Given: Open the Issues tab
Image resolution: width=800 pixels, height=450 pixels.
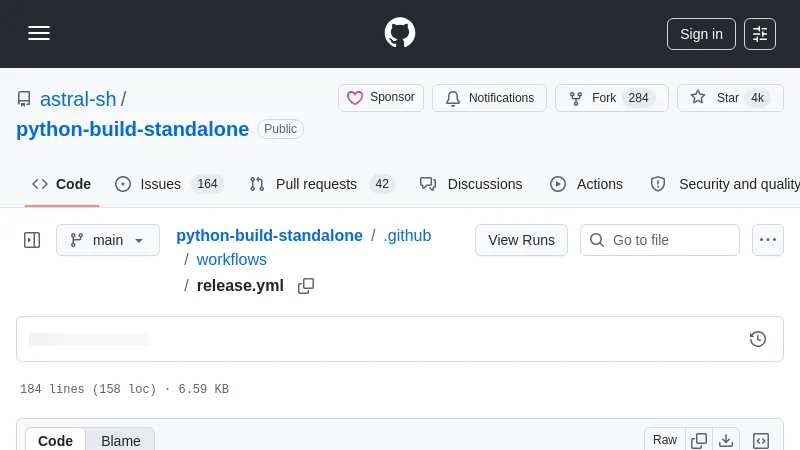Looking at the screenshot, I should click(169, 184).
